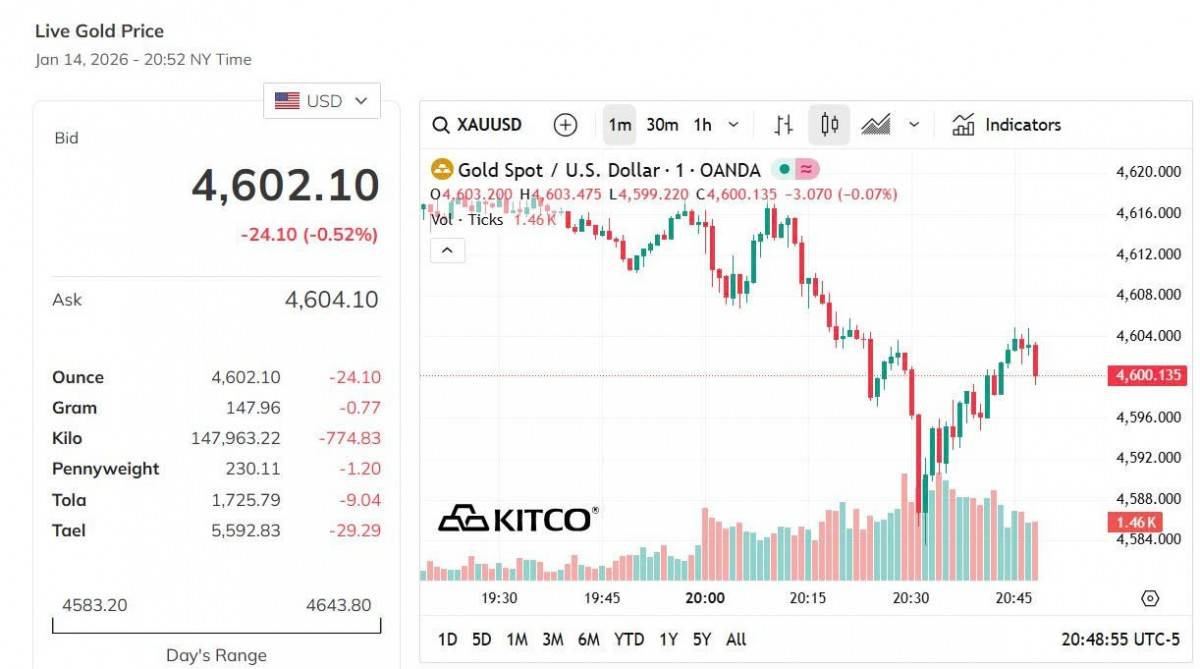Select the bars chart style icon

click(x=784, y=125)
